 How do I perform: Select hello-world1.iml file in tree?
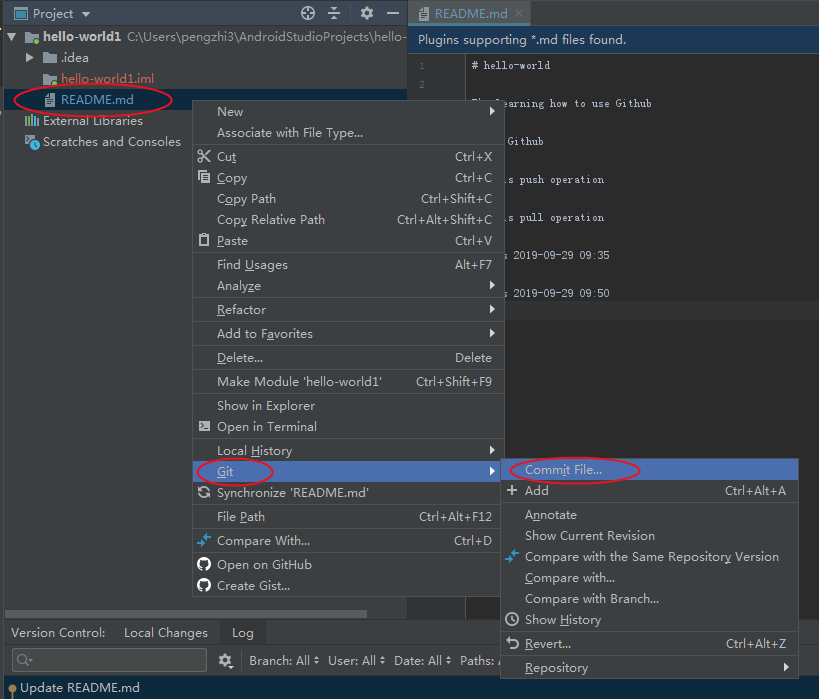(107, 79)
